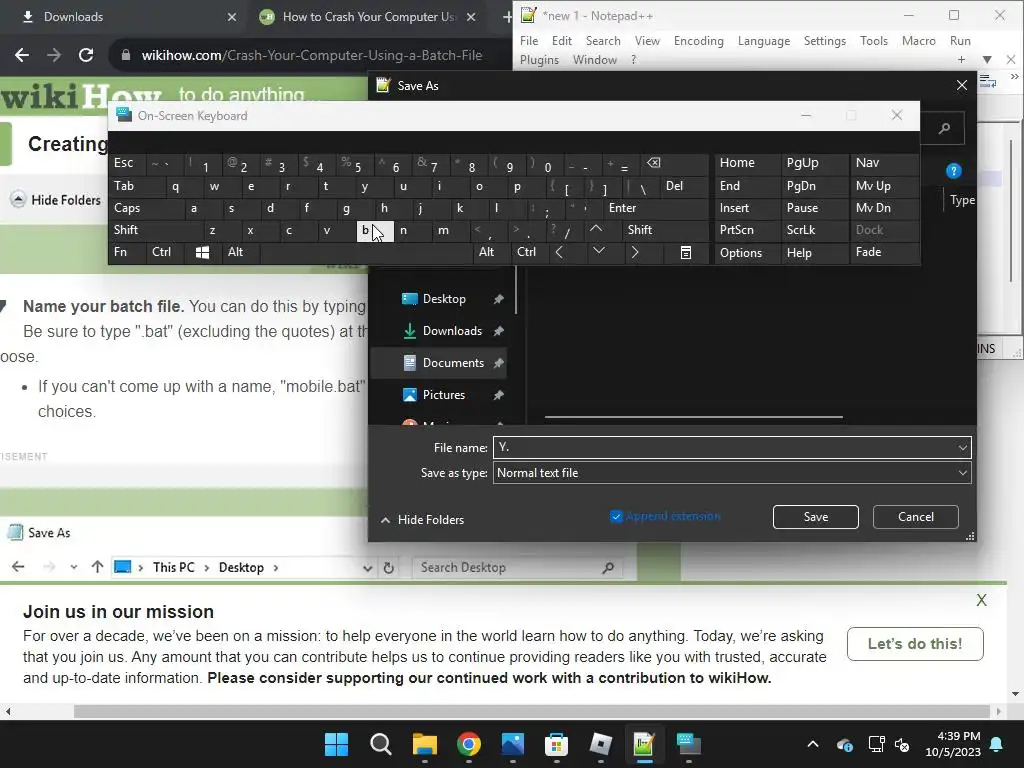Show hidden system tray icons chevron
Screen dimensions: 1024x768
(813, 744)
